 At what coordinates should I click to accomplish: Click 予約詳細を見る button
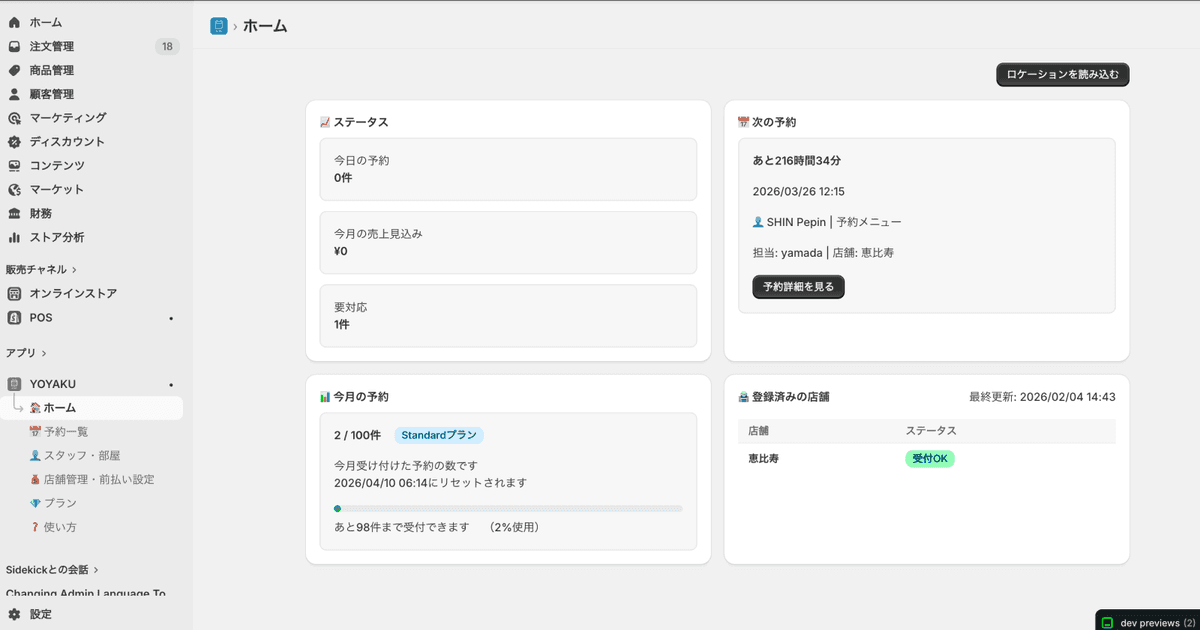798,287
